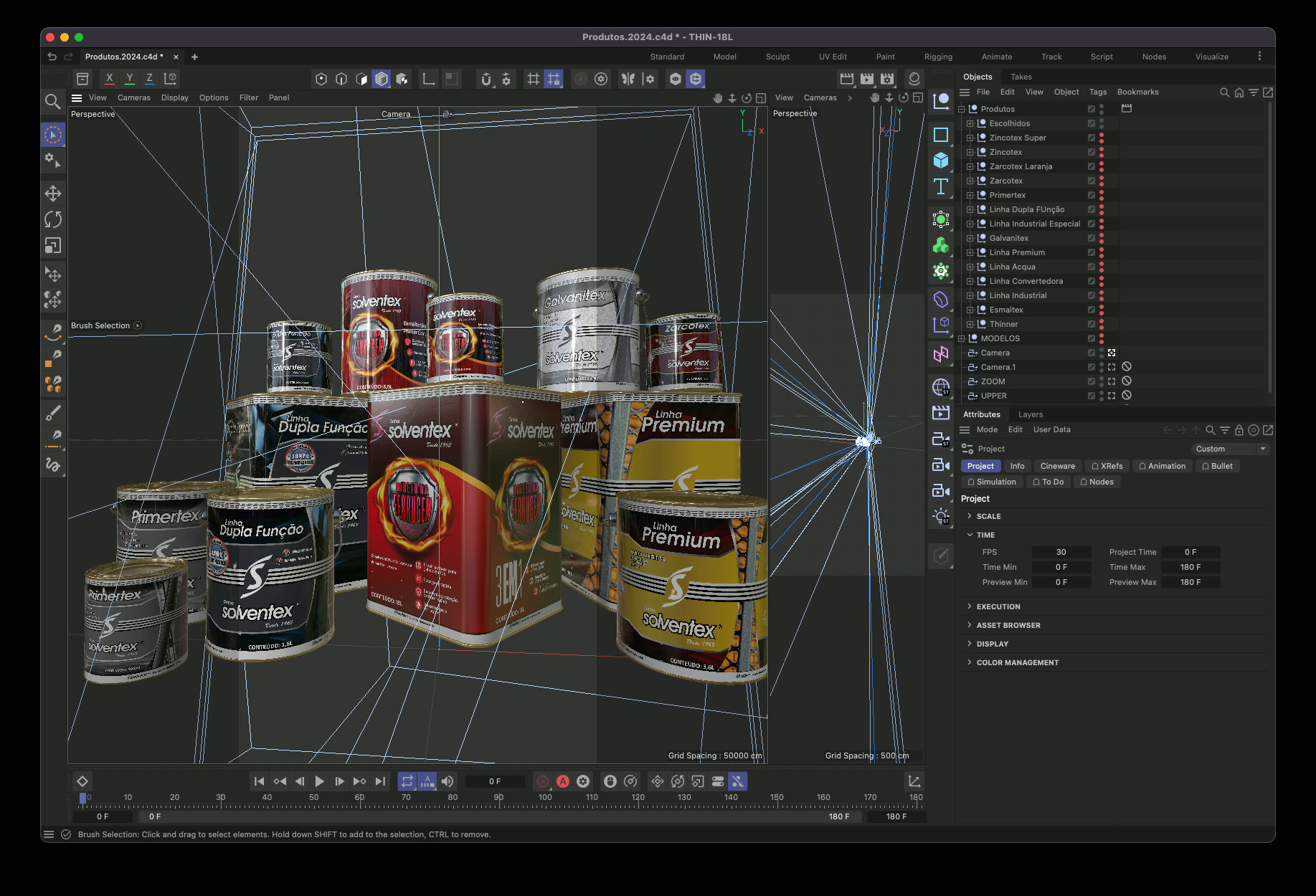This screenshot has height=896, width=1316.
Task: Expand the Escolhidos object
Action: coord(970,123)
